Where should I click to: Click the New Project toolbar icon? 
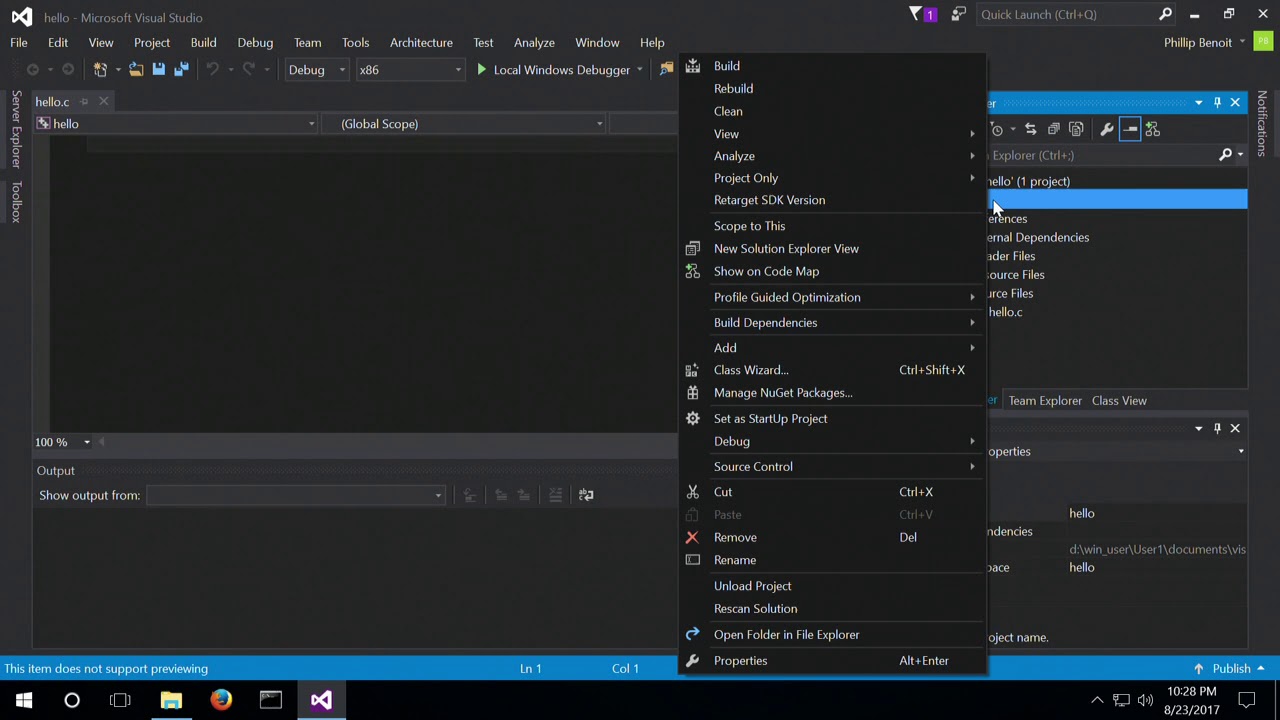(x=100, y=70)
